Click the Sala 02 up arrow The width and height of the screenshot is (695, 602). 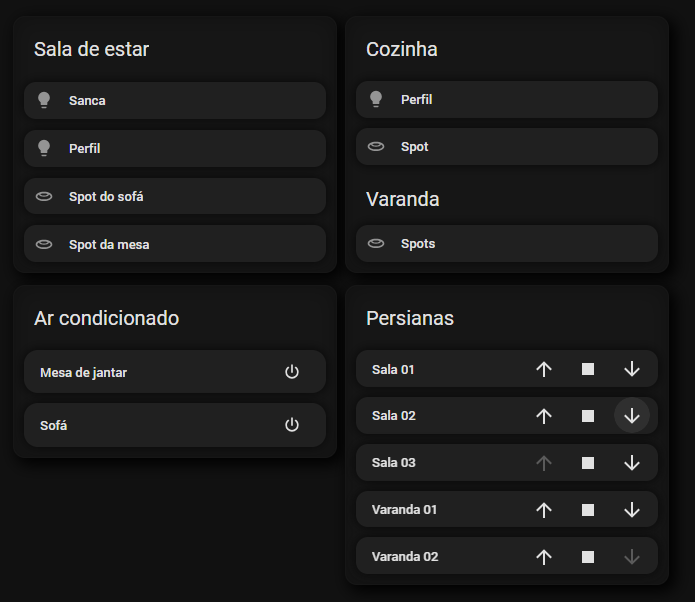(544, 416)
